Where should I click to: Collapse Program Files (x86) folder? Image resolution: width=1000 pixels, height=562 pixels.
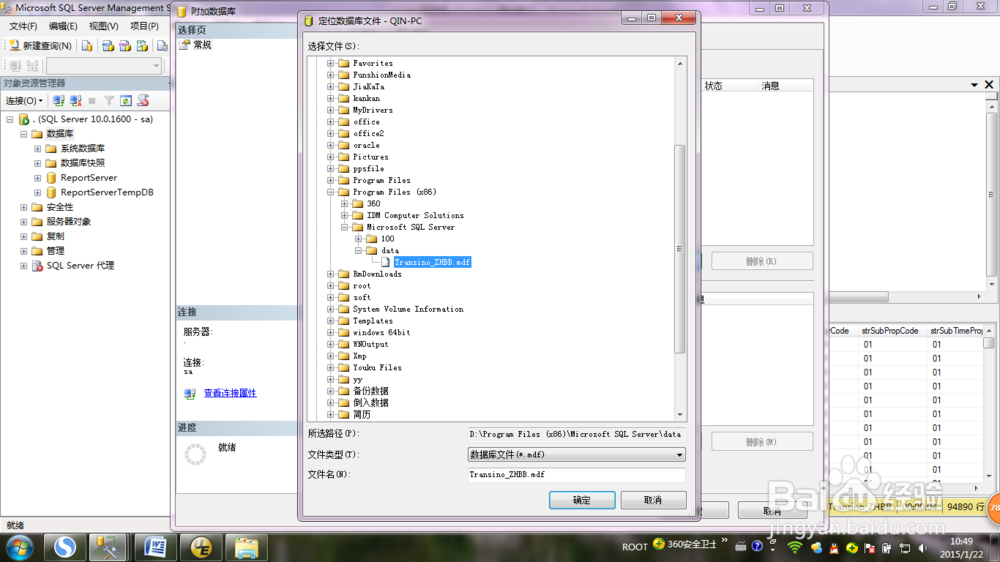pos(330,192)
